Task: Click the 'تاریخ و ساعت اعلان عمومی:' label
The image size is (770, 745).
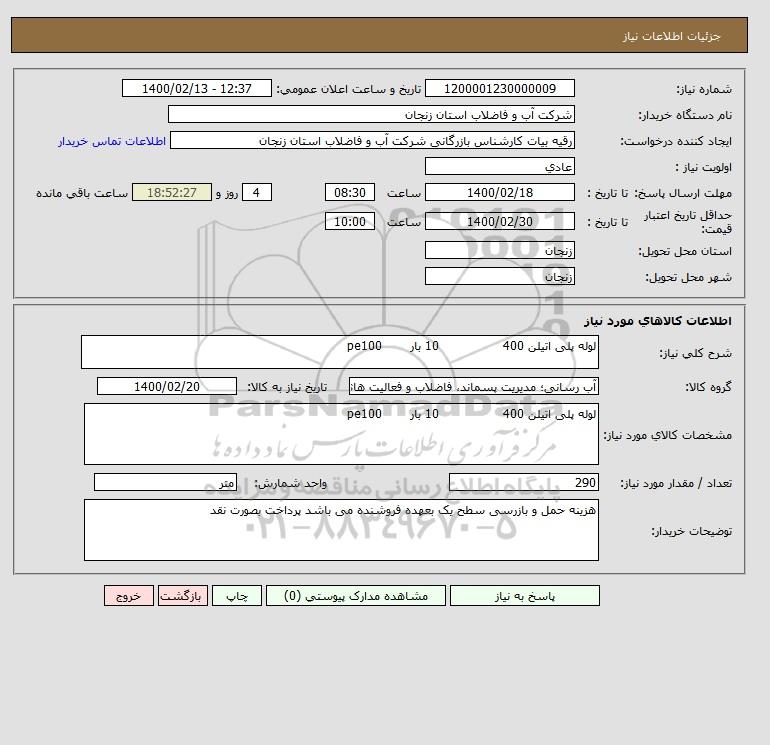Action: click(349, 89)
